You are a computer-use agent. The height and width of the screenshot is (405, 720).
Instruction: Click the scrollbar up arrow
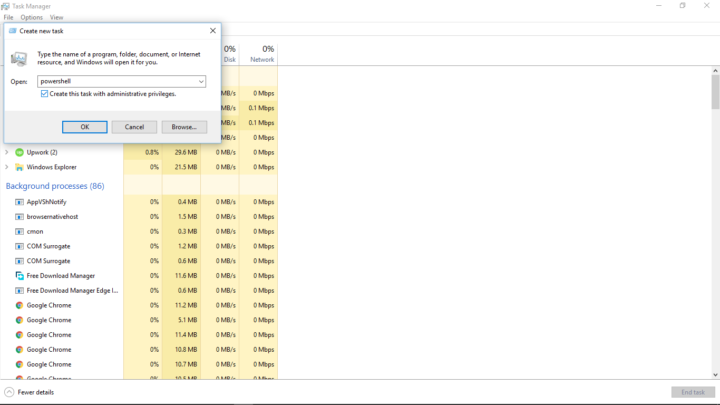point(715,71)
